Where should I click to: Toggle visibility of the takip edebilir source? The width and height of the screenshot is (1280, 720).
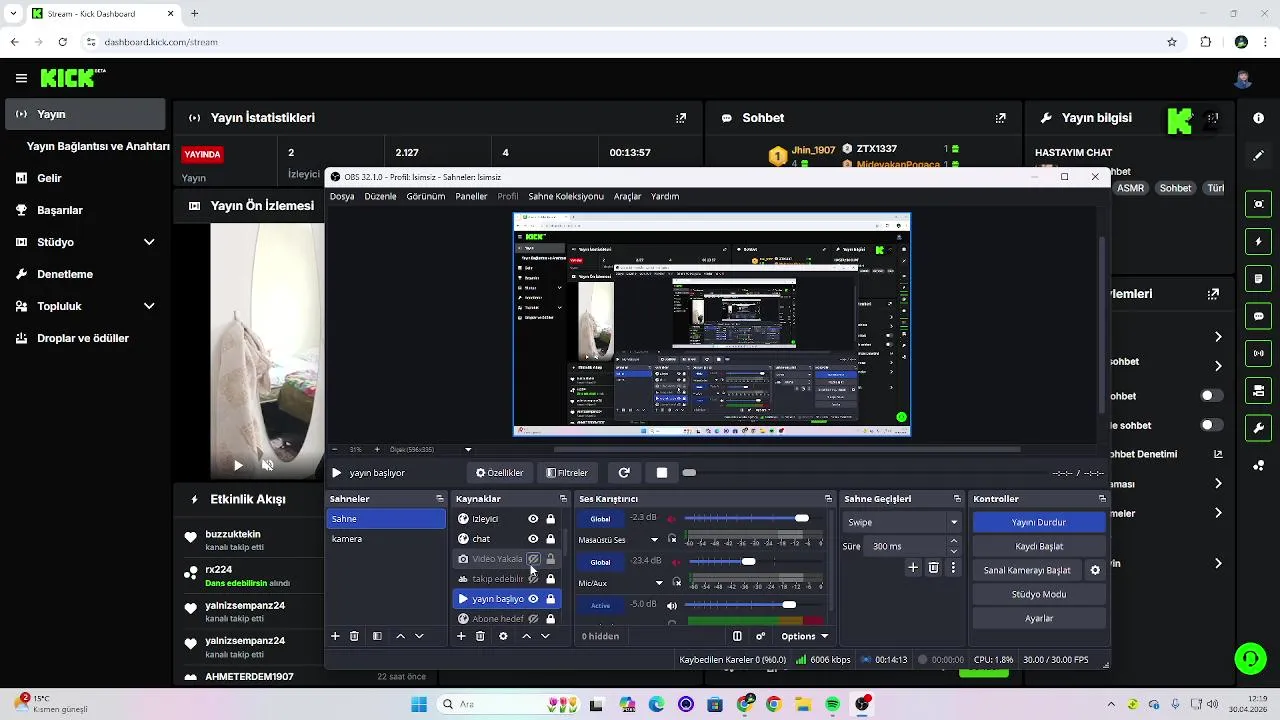(533, 579)
